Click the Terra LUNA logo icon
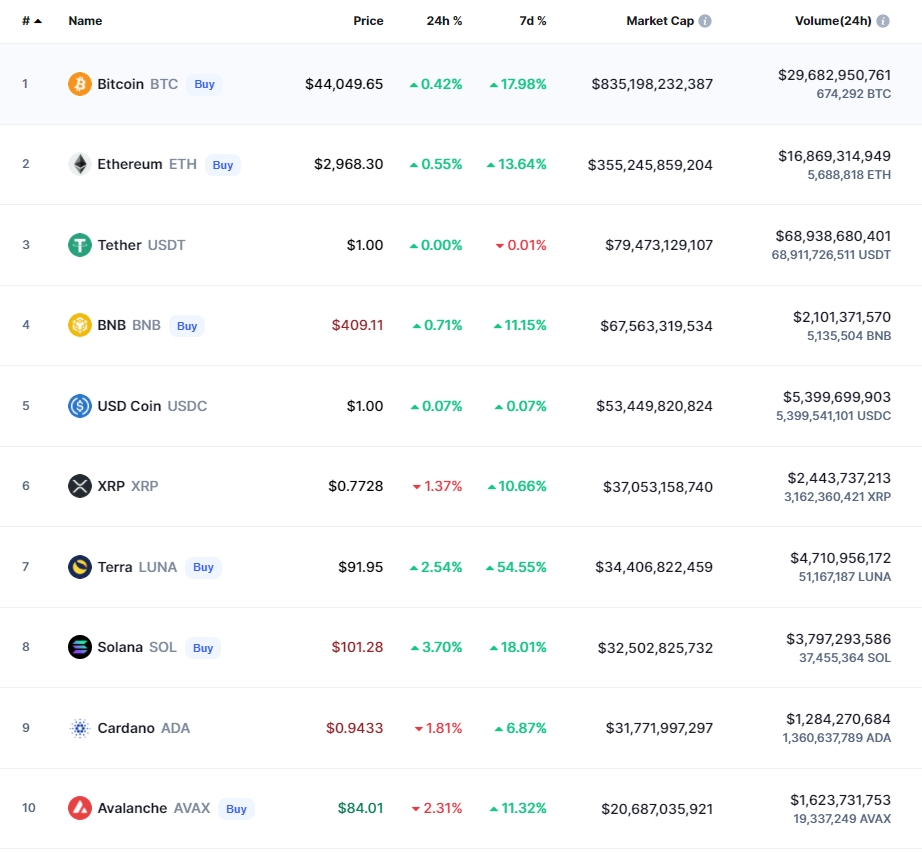Image resolution: width=922 pixels, height=852 pixels. click(x=80, y=567)
